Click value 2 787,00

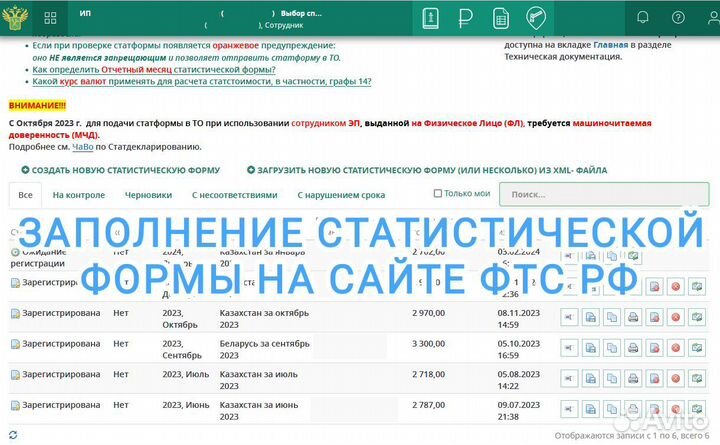point(428,405)
